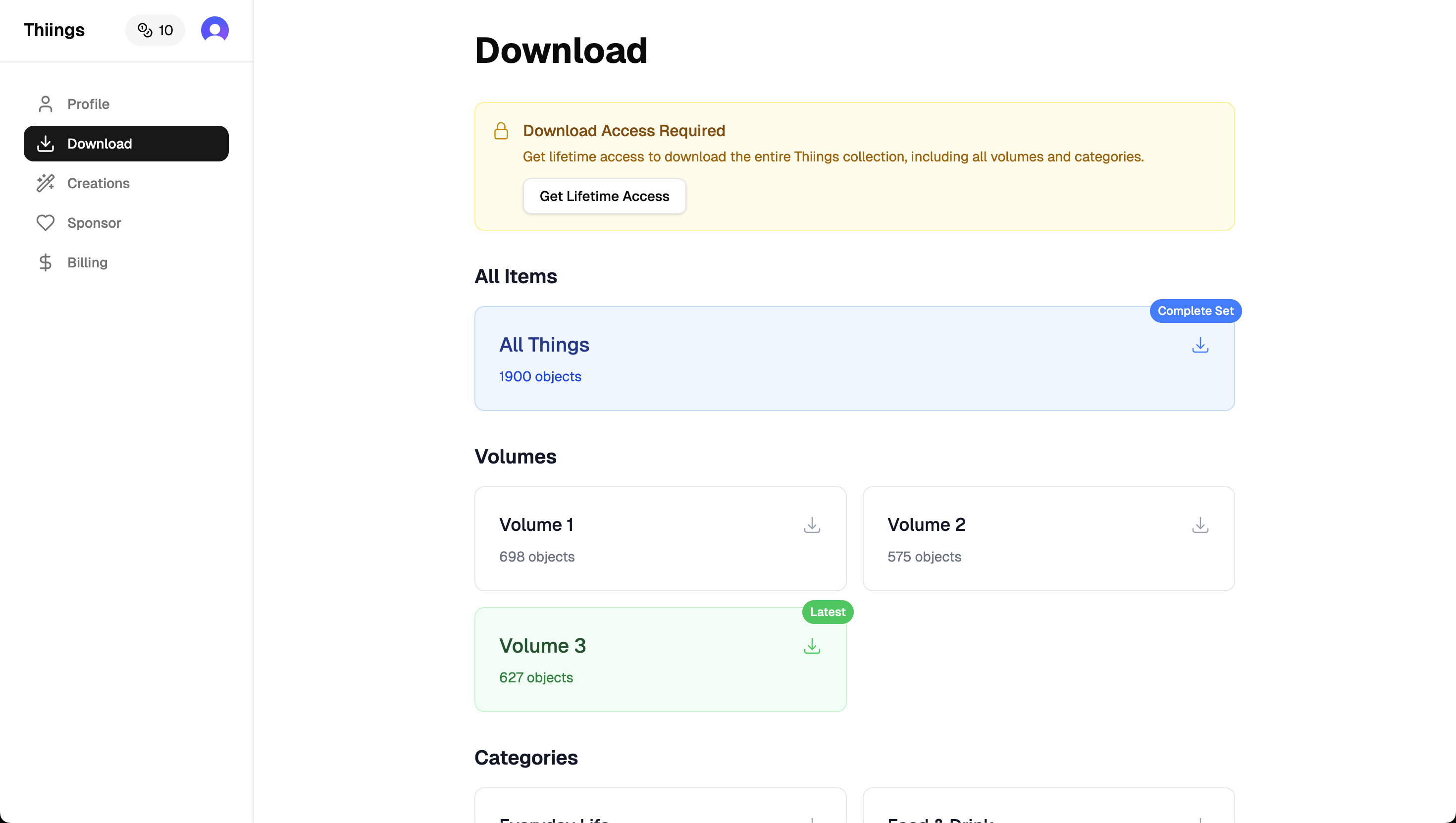Click the Thiings logo text

54,30
